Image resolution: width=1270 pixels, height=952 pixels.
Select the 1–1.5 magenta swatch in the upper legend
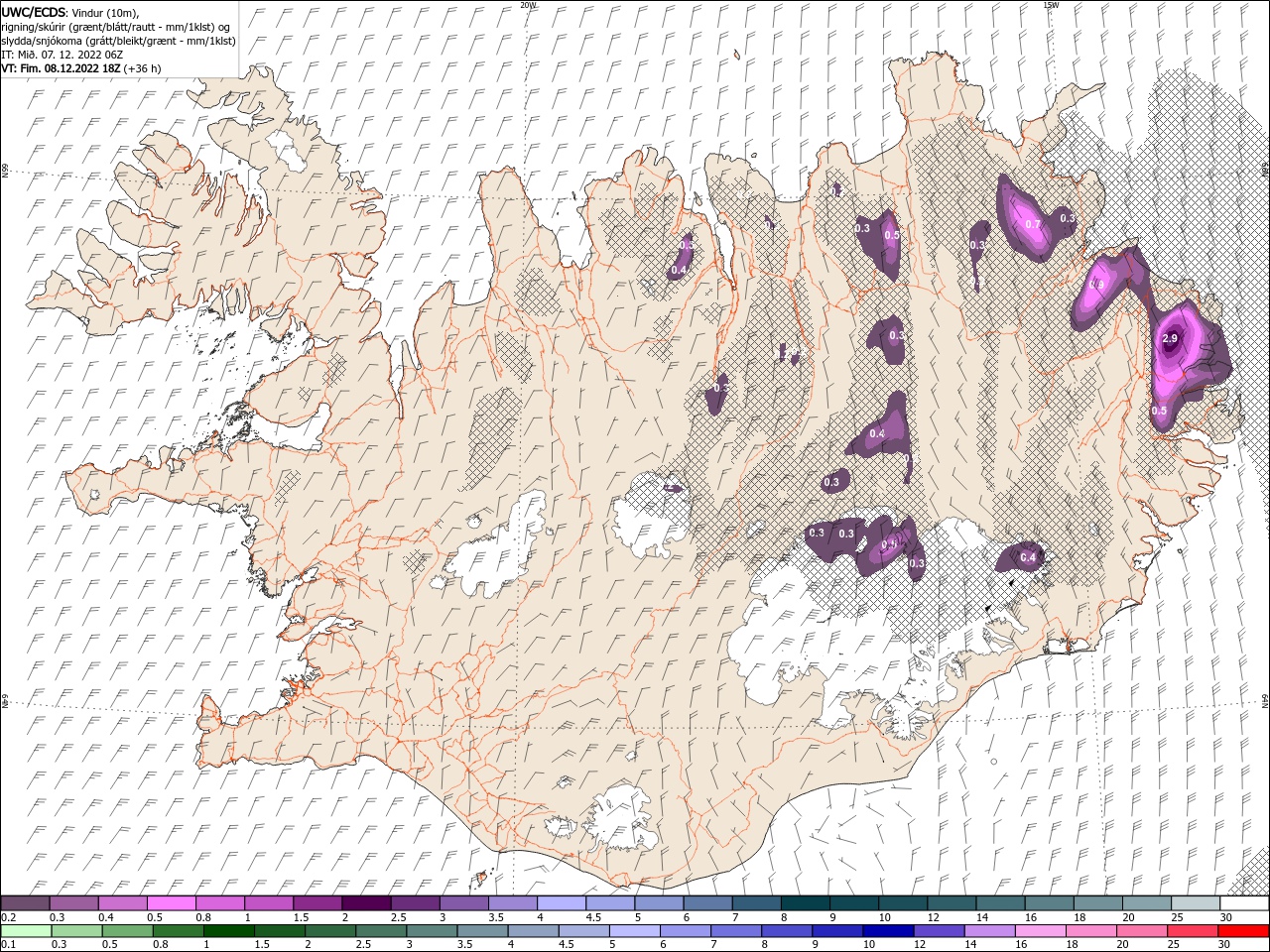268,903
